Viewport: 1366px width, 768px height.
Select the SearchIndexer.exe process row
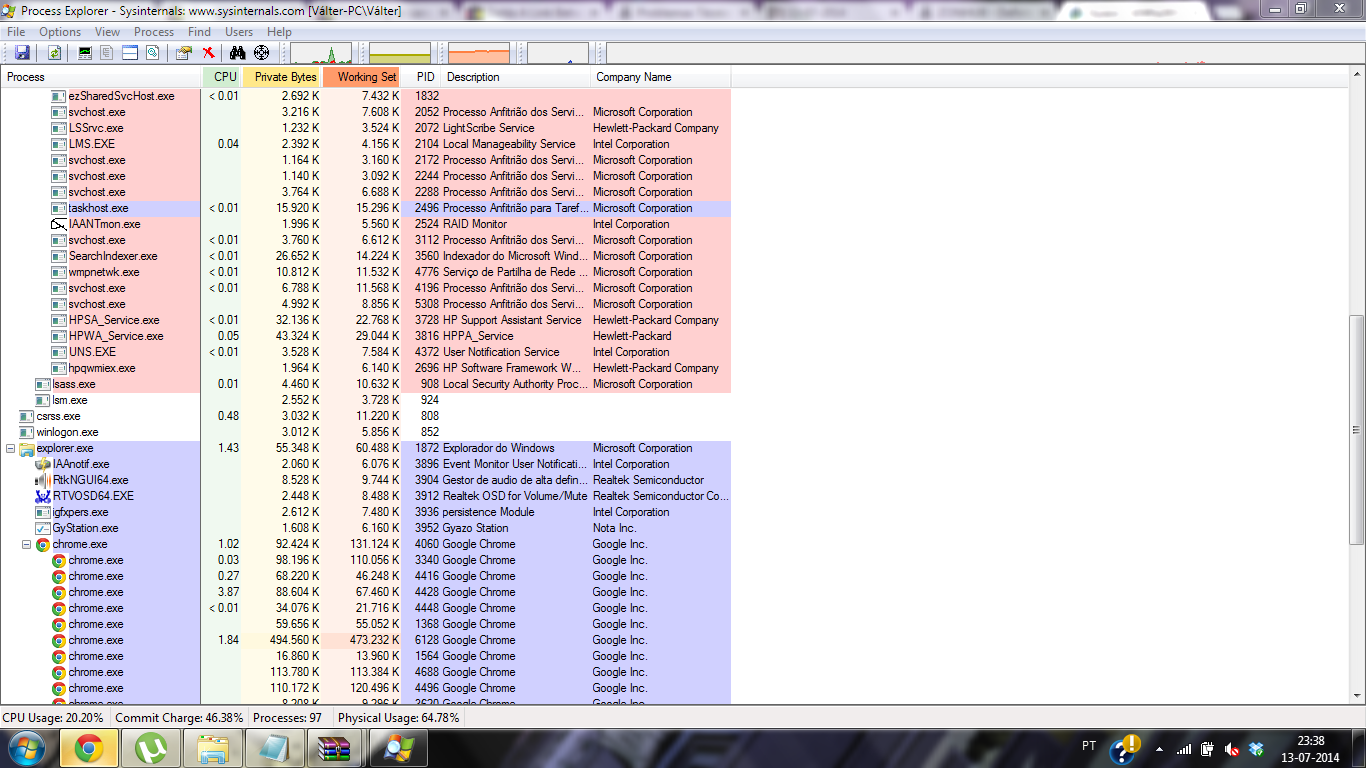point(366,256)
